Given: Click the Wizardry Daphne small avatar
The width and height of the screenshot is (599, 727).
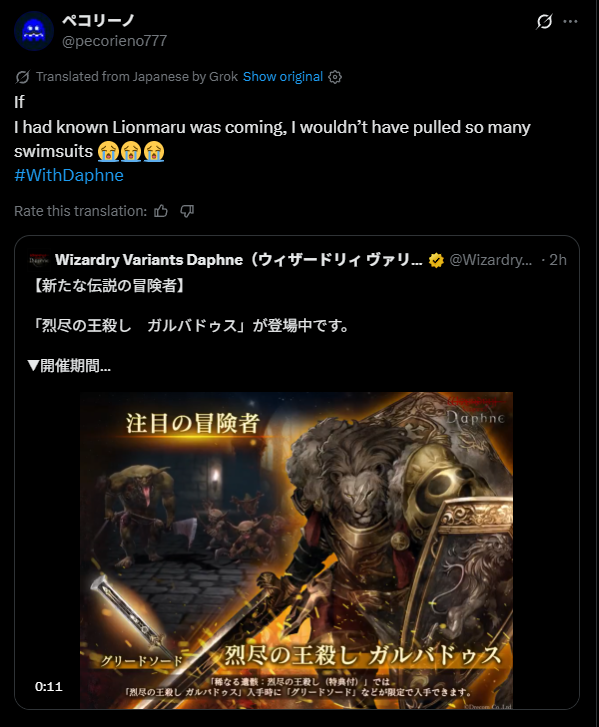Looking at the screenshot, I should [x=39, y=260].
